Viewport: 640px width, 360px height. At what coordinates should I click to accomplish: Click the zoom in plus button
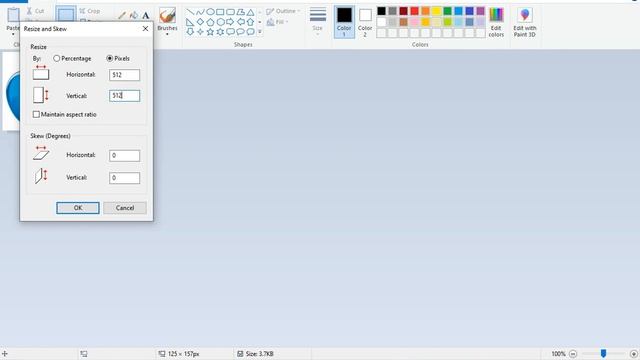pyautogui.click(x=634, y=354)
